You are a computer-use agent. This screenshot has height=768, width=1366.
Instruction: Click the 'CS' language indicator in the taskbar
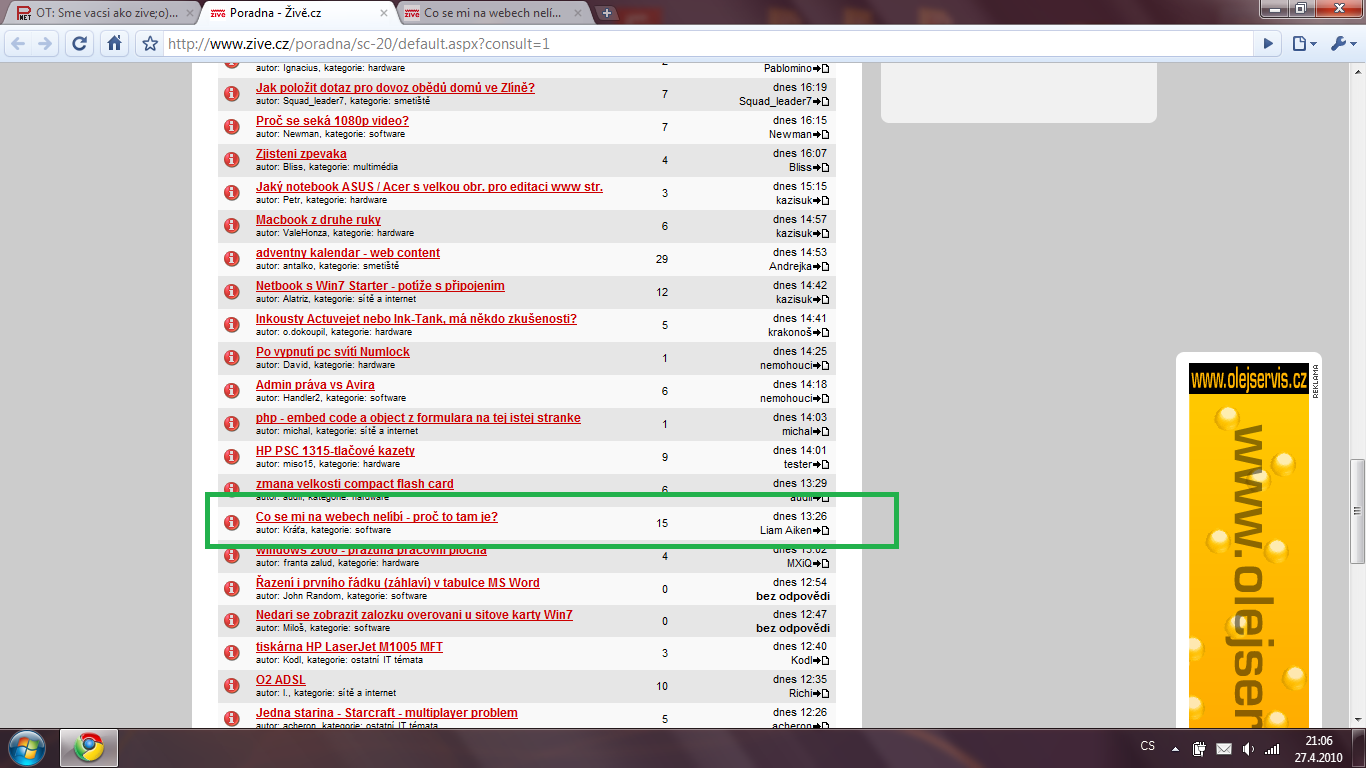tap(1148, 746)
